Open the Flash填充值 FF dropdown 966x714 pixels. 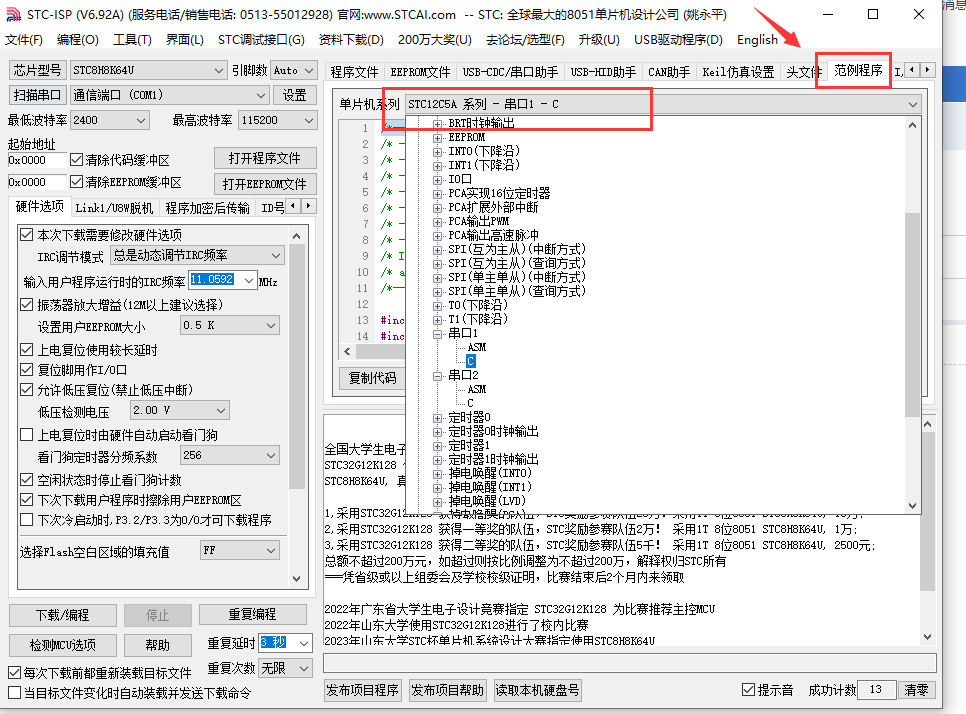coord(271,551)
